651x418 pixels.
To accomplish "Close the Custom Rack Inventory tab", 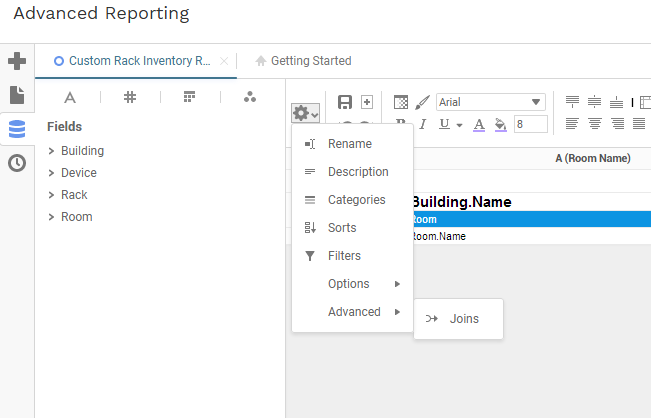I will pos(224,61).
